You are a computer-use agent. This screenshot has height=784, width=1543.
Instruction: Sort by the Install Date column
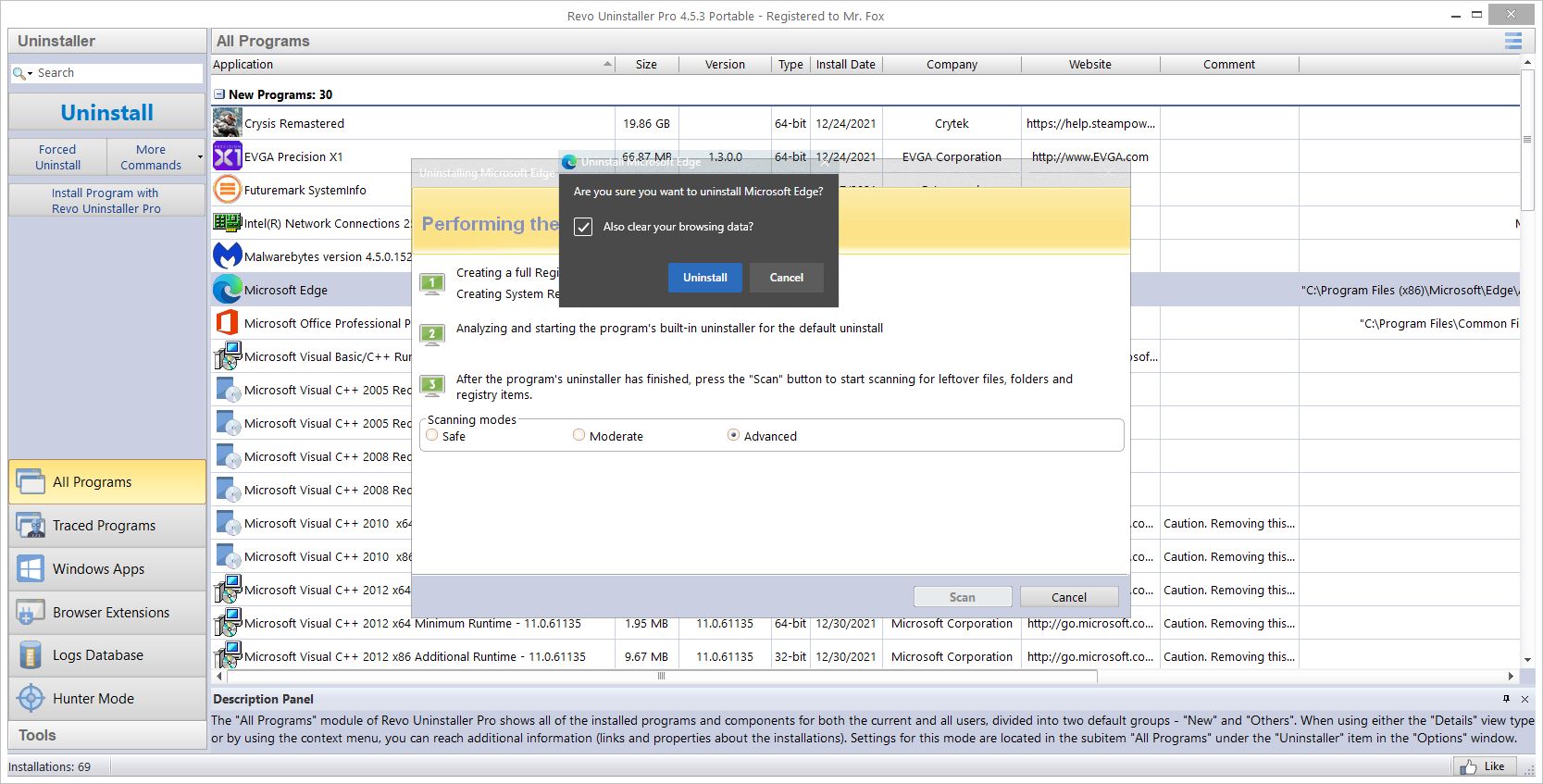click(846, 64)
